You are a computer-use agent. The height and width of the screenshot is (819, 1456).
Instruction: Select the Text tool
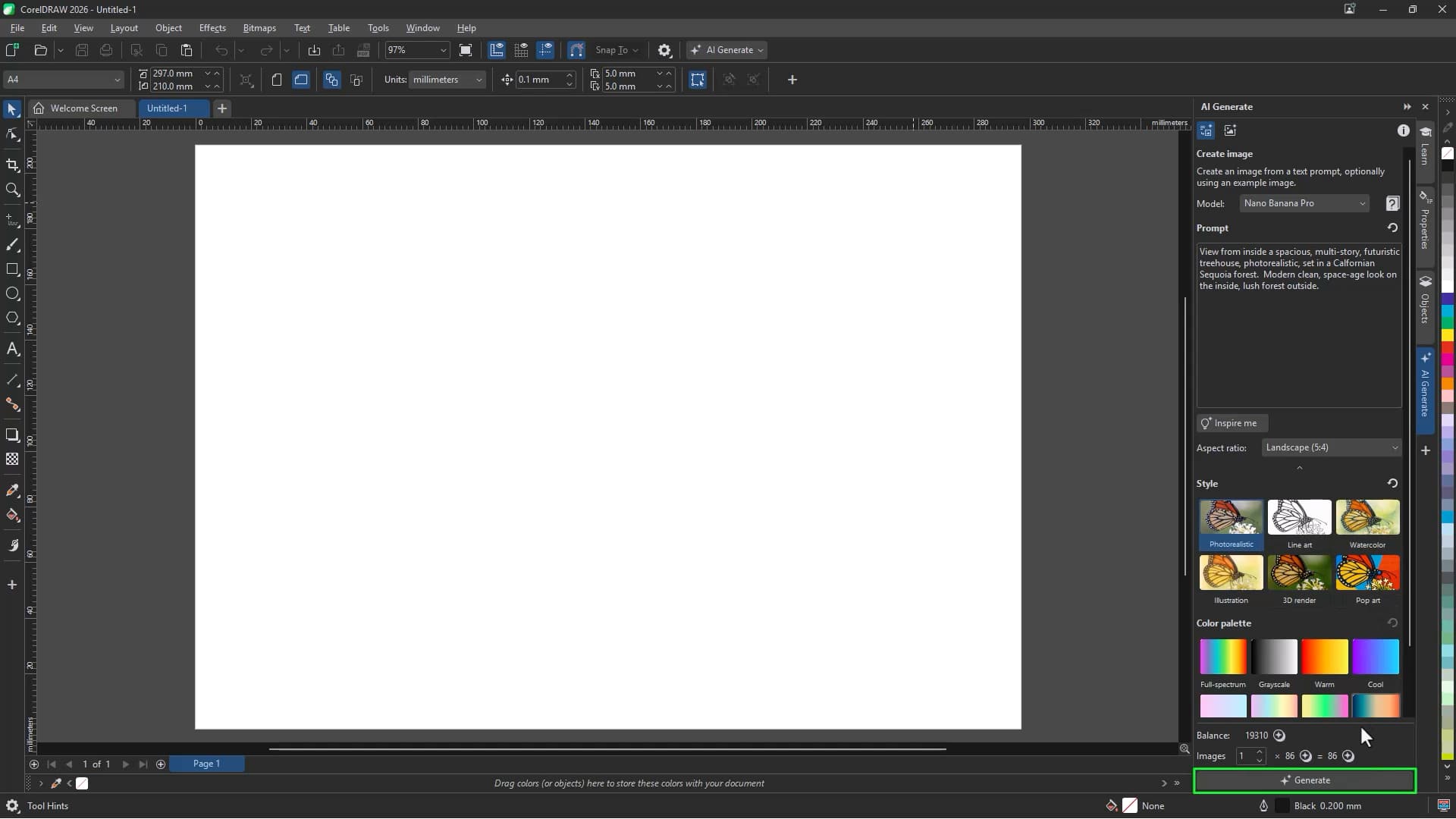[x=12, y=350]
